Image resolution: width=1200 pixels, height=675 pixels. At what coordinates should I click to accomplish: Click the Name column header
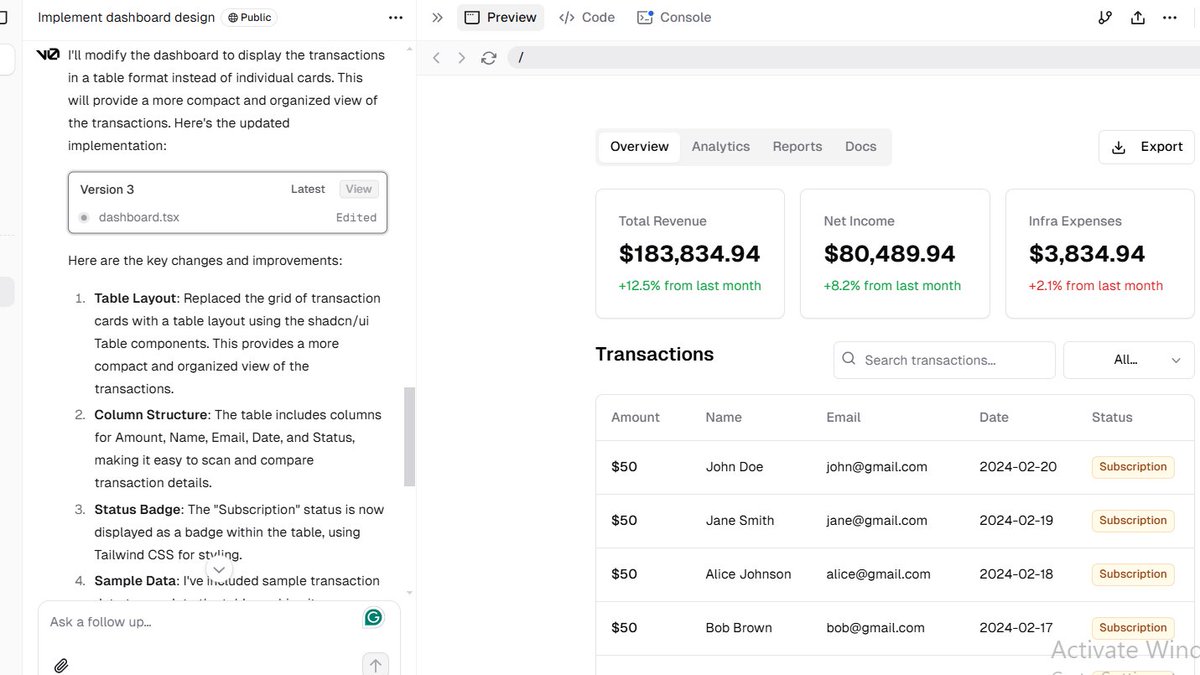point(723,417)
